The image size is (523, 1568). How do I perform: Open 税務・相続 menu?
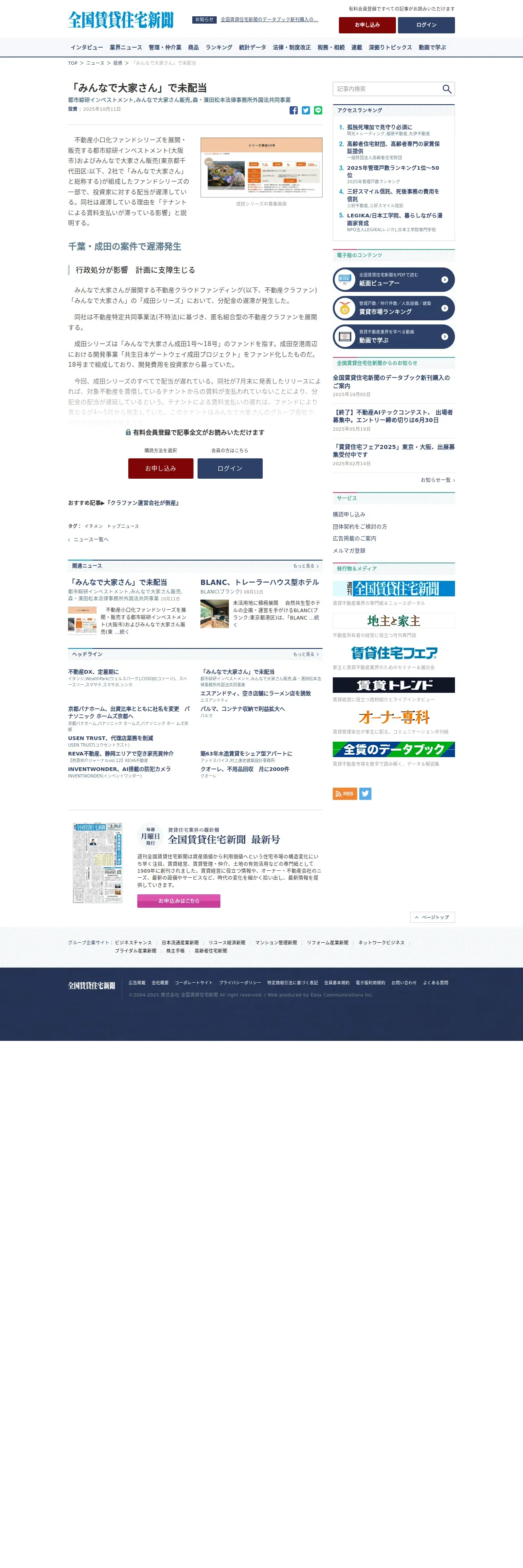331,48
